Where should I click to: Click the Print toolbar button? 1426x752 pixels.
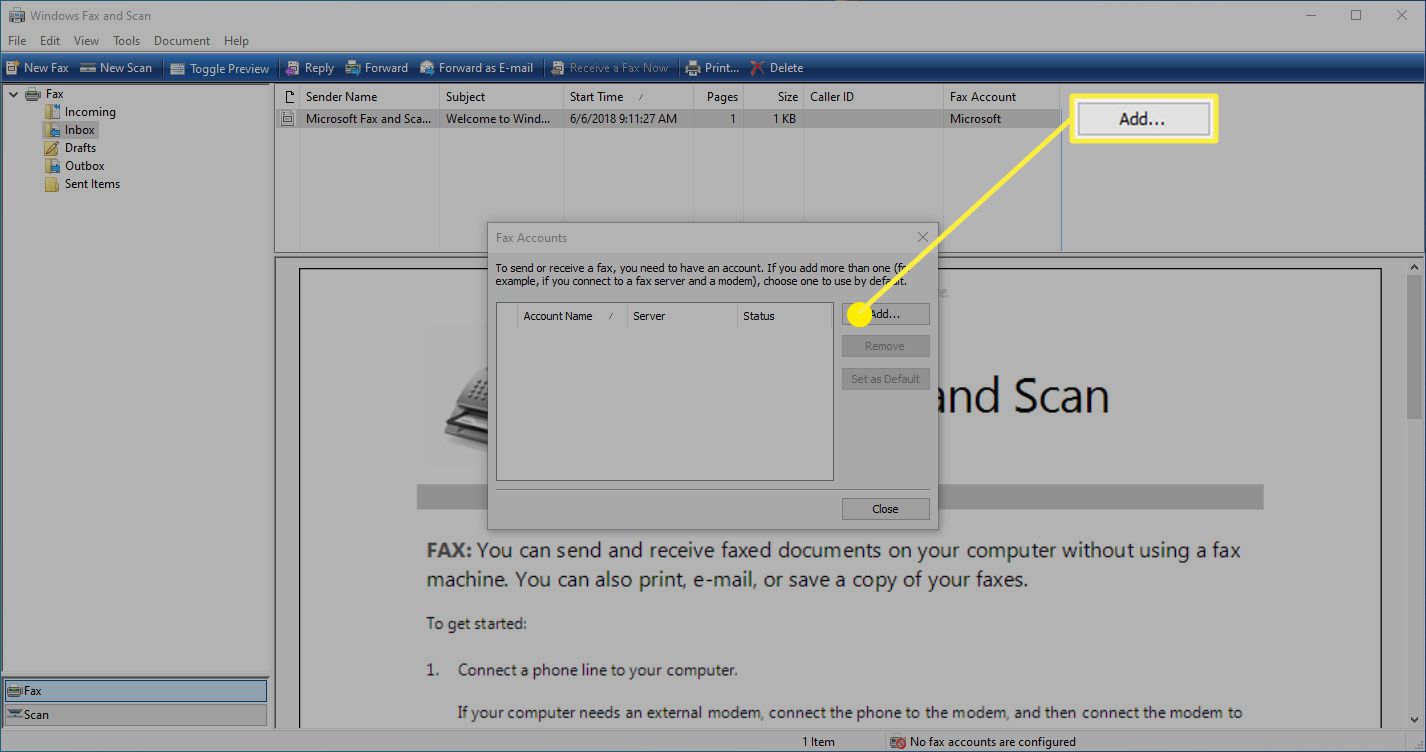(x=712, y=68)
